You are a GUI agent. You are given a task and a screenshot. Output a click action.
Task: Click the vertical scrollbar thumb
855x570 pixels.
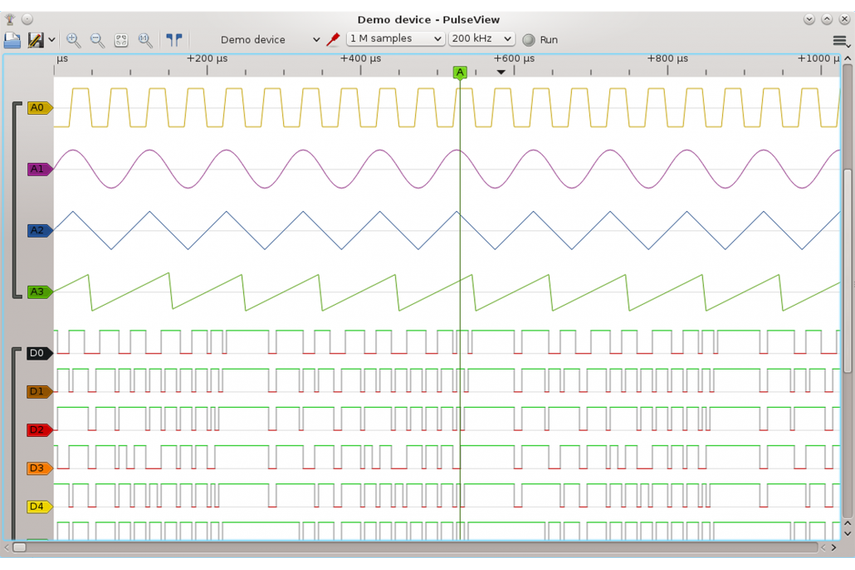pyautogui.click(x=847, y=272)
